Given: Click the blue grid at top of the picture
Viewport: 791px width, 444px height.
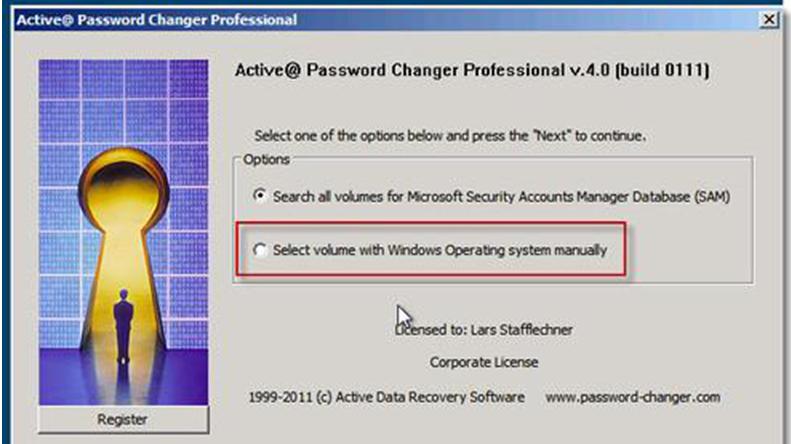Looking at the screenshot, I should pyautogui.click(x=124, y=90).
